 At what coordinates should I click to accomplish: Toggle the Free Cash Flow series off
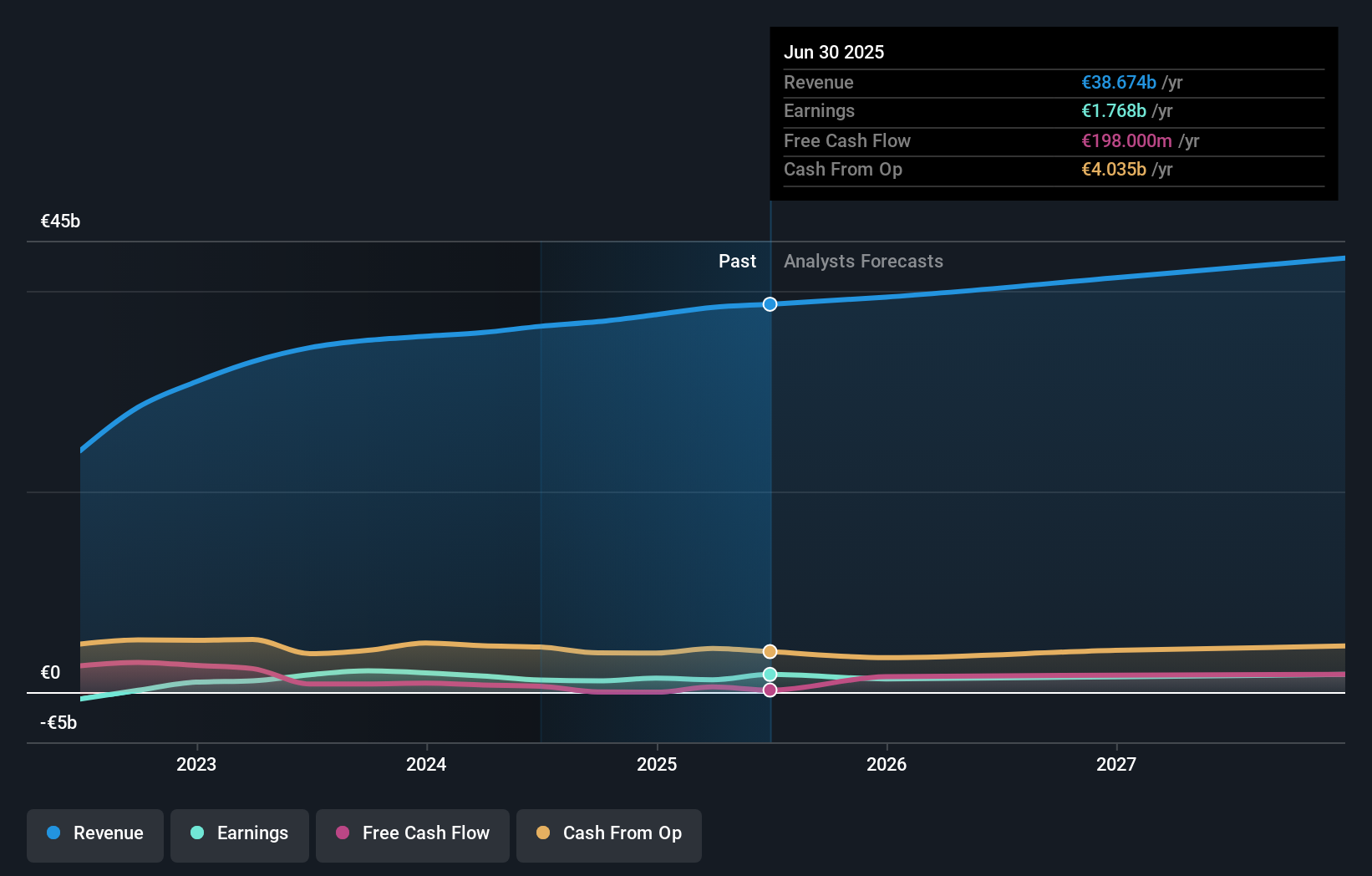tap(412, 835)
